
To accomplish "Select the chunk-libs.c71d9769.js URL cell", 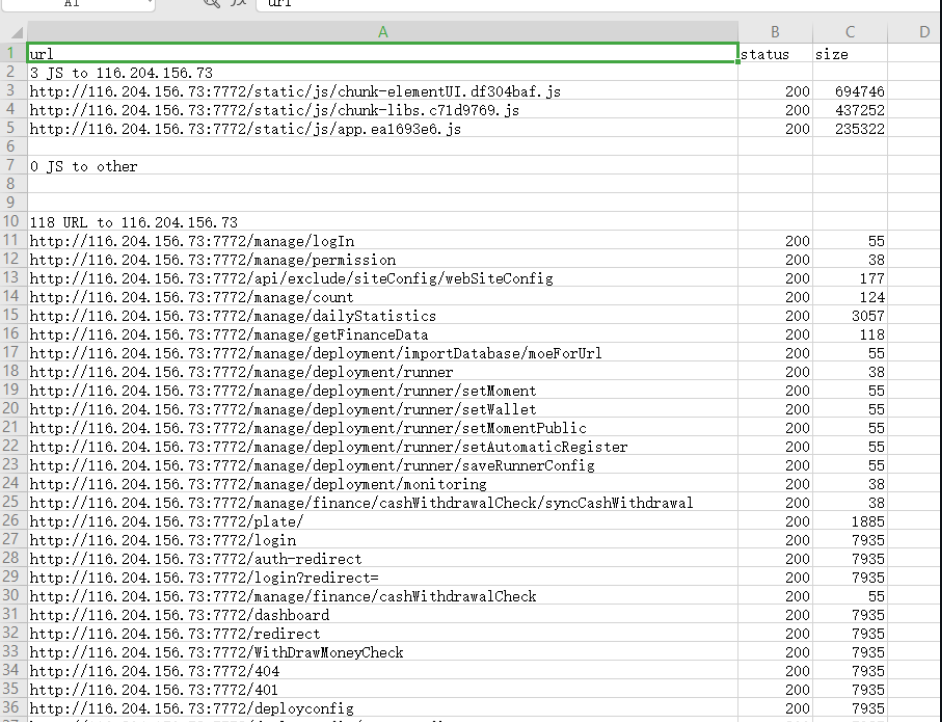I will pos(383,110).
